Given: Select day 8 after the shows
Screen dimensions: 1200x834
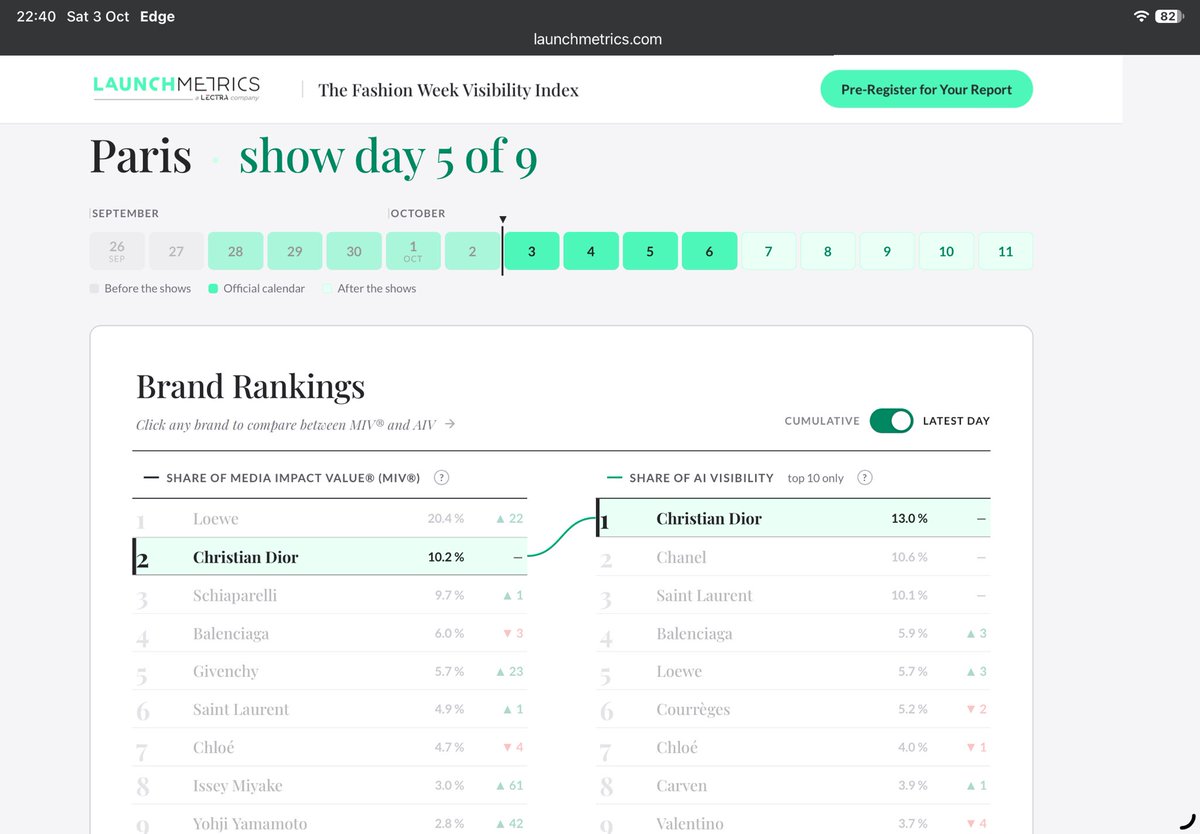Looking at the screenshot, I should click(828, 251).
